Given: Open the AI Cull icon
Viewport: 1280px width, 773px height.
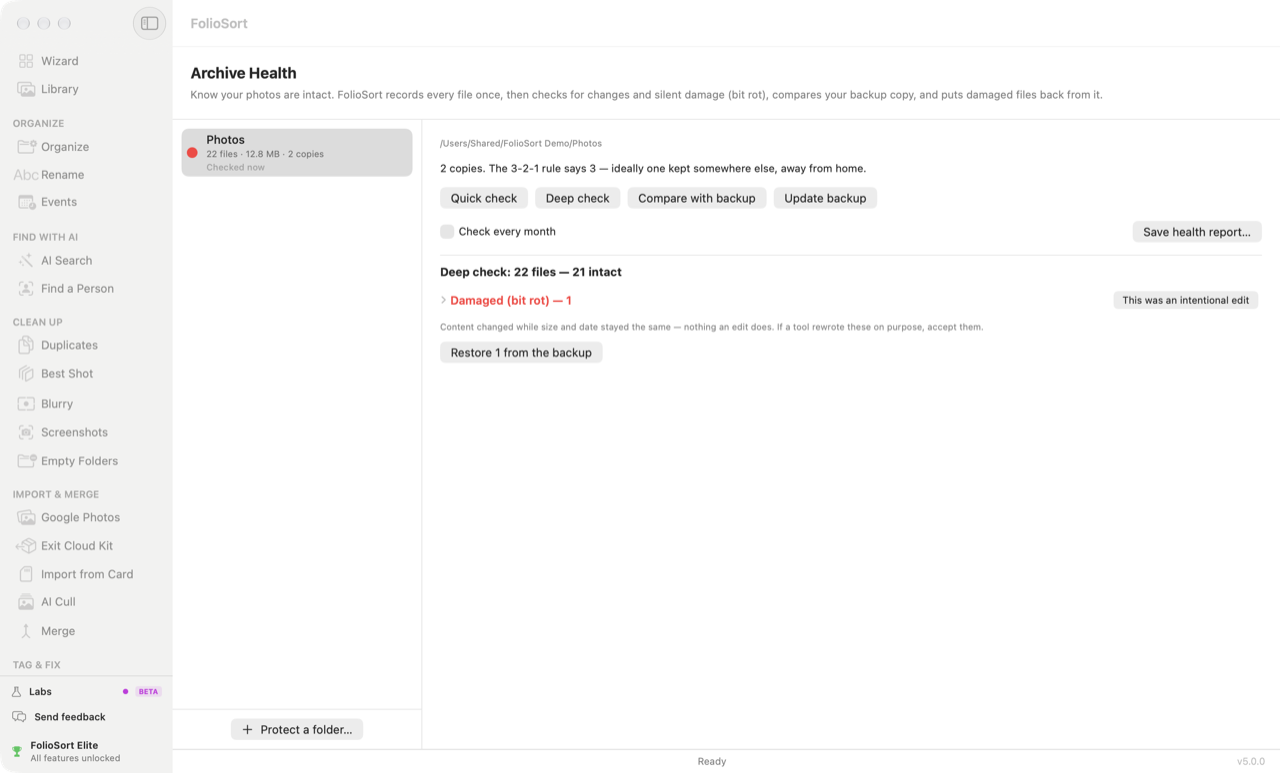Looking at the screenshot, I should (26, 602).
